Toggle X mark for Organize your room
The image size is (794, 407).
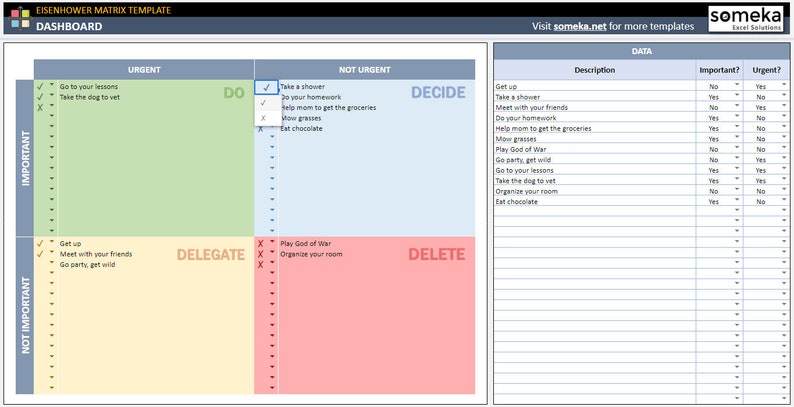260,254
